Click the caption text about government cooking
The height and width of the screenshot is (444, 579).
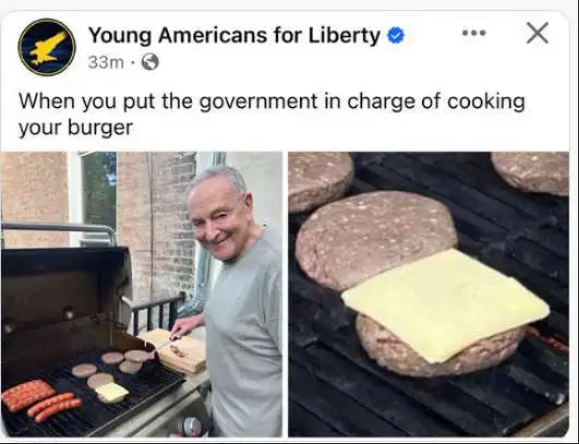click(271, 114)
